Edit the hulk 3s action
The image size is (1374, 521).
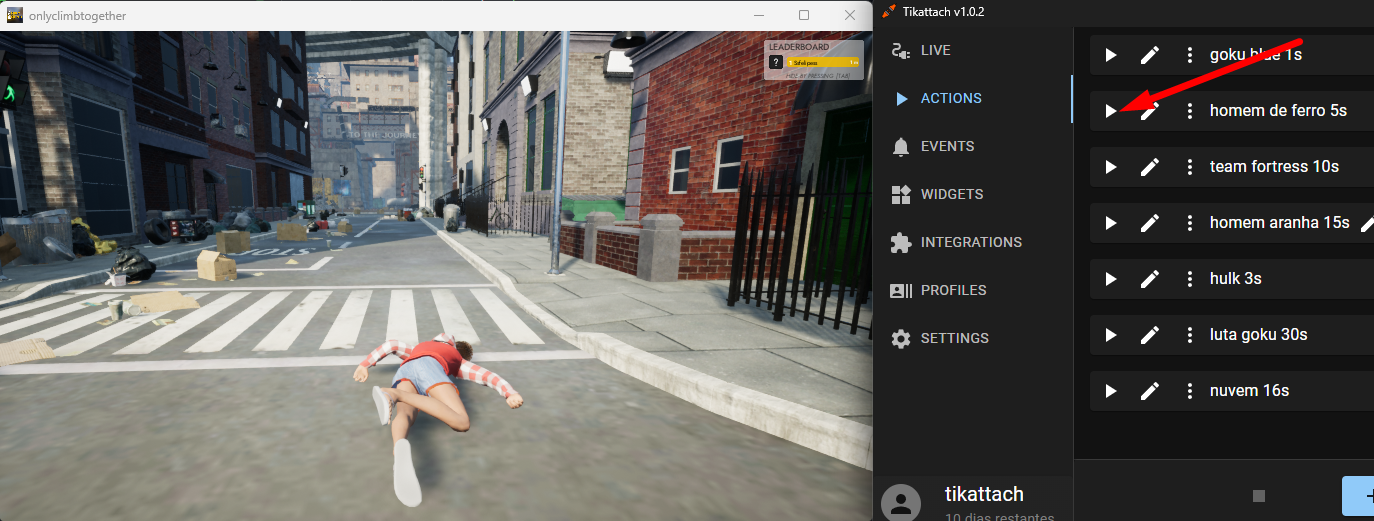(1150, 279)
